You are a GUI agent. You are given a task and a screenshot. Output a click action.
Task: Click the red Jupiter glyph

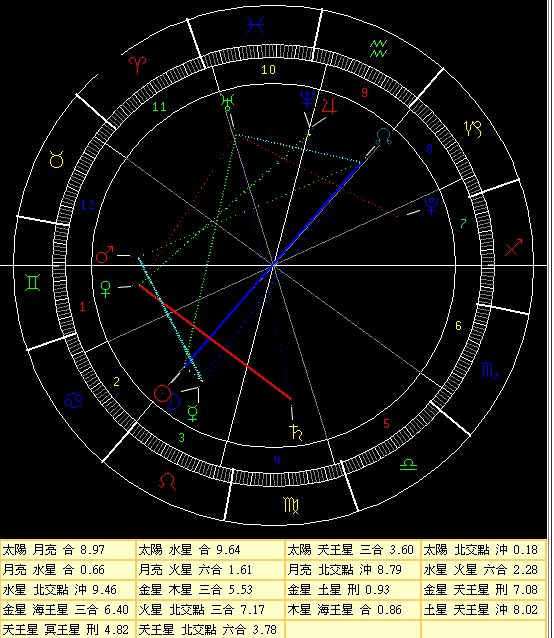point(329,105)
